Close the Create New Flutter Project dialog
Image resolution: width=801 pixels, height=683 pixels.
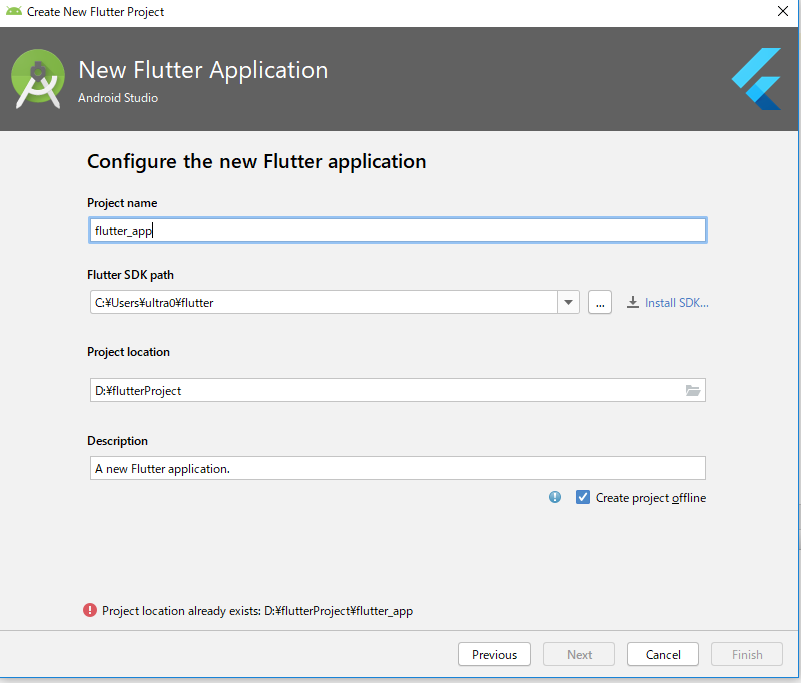(x=782, y=12)
